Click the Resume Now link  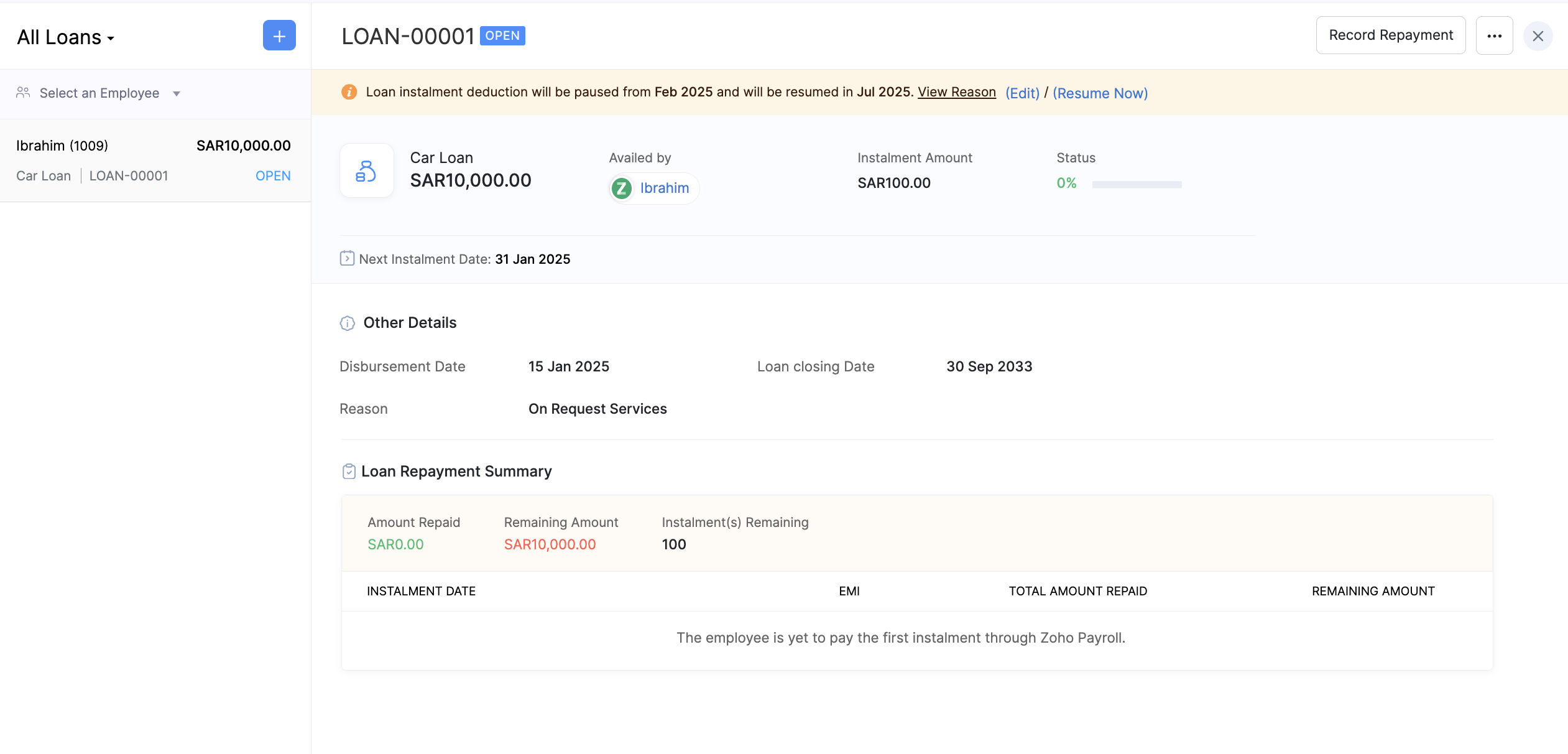click(x=1100, y=93)
